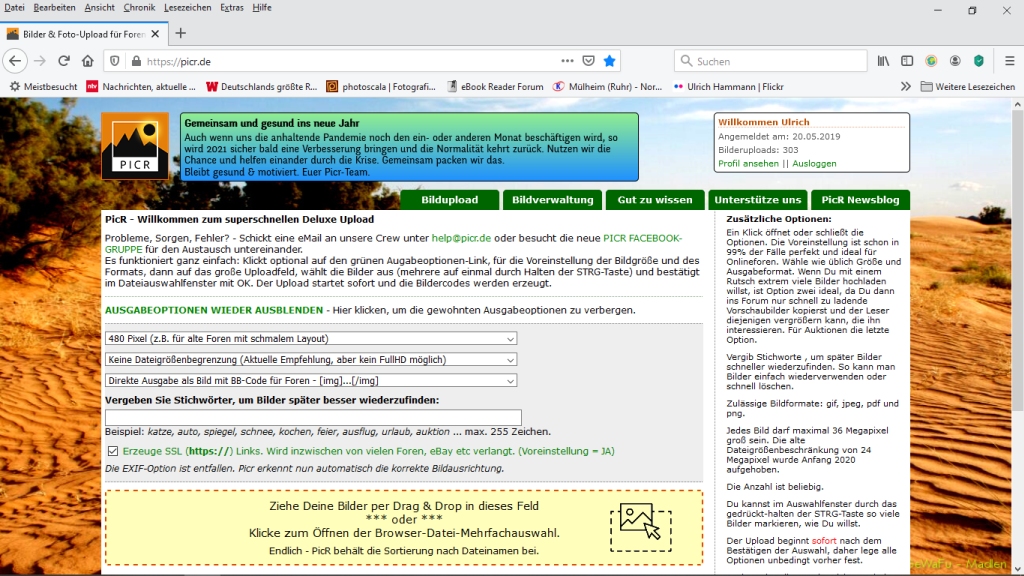Open the Direkte Ausgabe BB-Code format dropdown
1024x576 pixels.
[310, 380]
